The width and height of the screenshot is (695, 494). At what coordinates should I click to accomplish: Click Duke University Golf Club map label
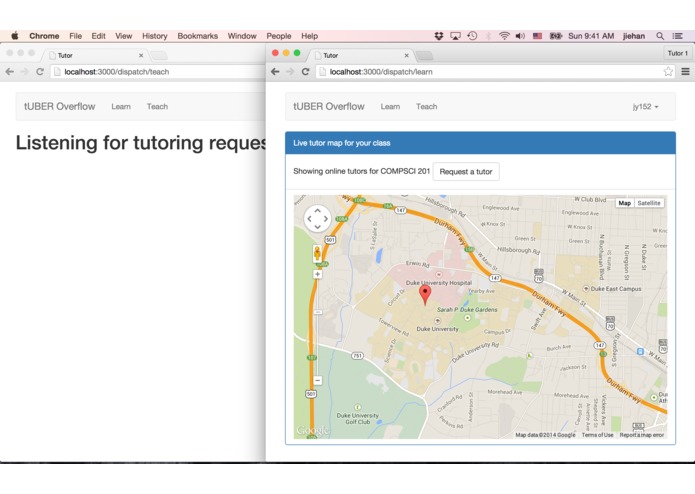pos(358,419)
